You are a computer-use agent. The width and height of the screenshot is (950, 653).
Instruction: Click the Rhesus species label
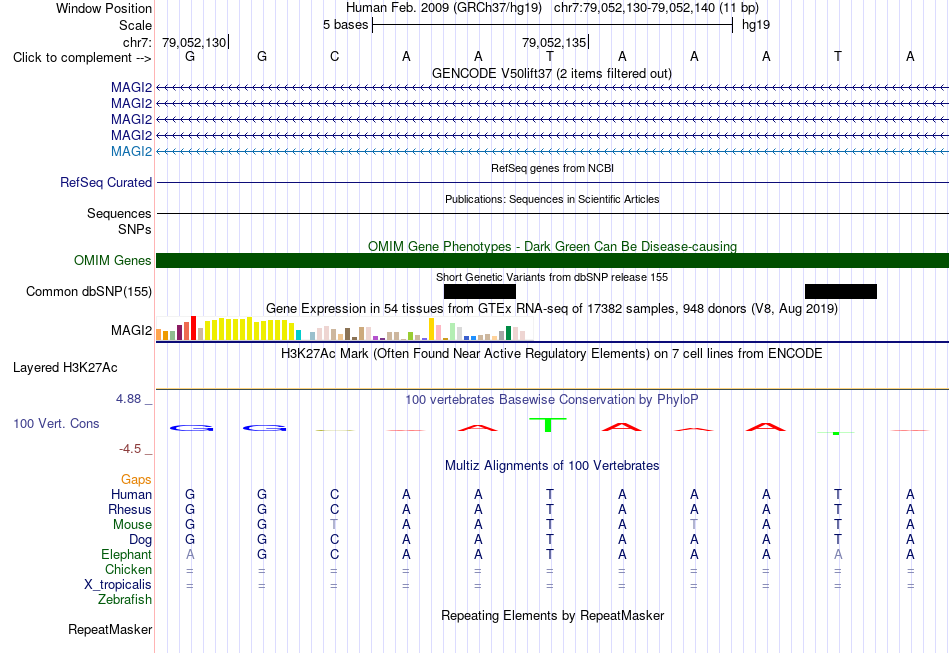(130, 509)
